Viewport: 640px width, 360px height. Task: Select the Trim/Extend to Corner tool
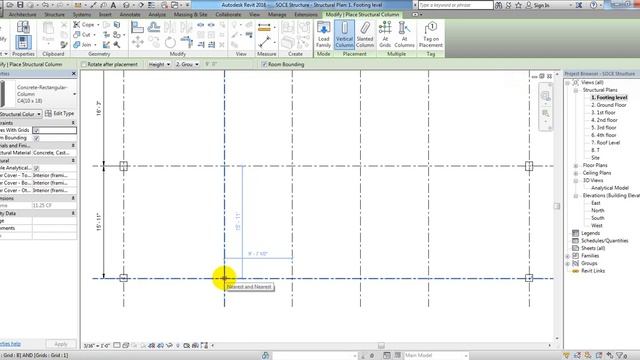187,42
